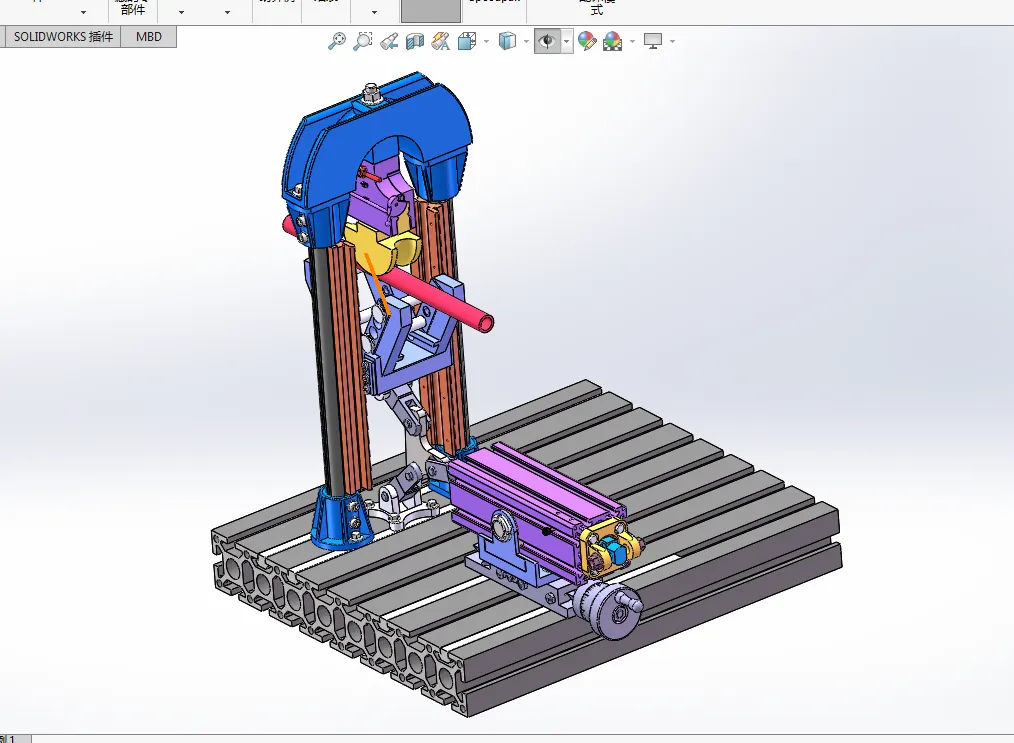Click the View Settings monitor icon

[x=653, y=41]
